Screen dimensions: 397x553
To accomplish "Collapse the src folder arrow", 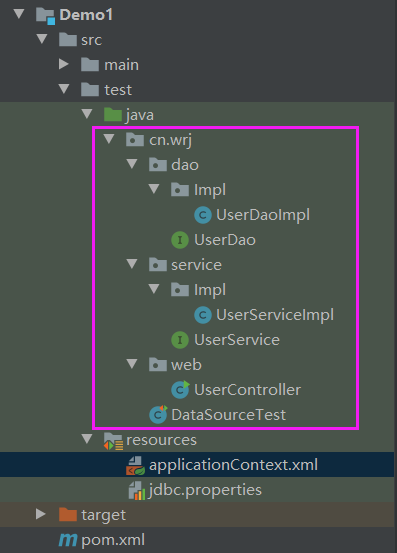I will pos(42,39).
